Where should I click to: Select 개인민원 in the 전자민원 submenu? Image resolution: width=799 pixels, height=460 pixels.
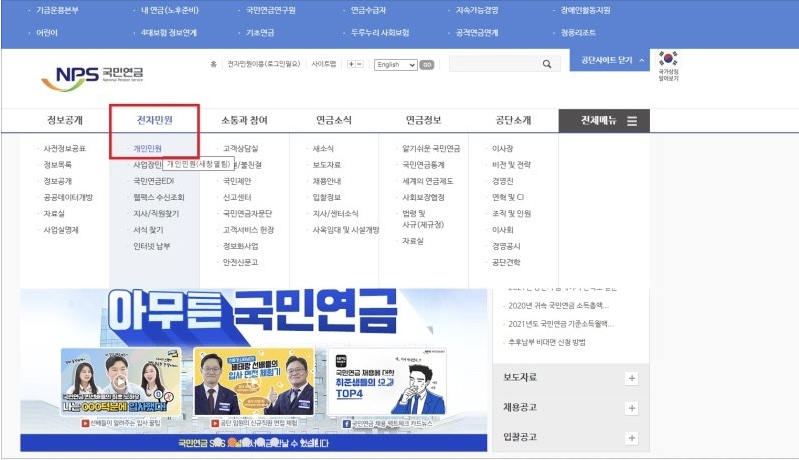[x=147, y=149]
